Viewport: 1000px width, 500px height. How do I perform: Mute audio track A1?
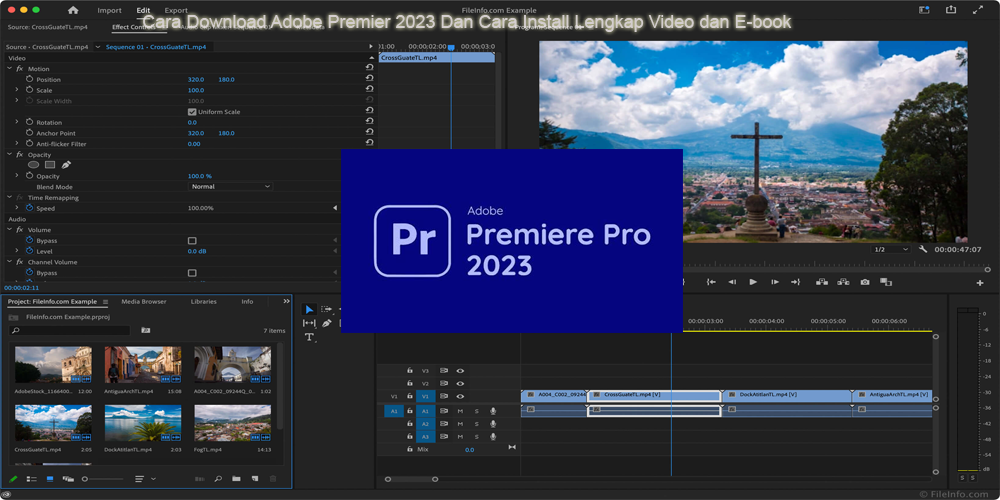pyautogui.click(x=460, y=411)
